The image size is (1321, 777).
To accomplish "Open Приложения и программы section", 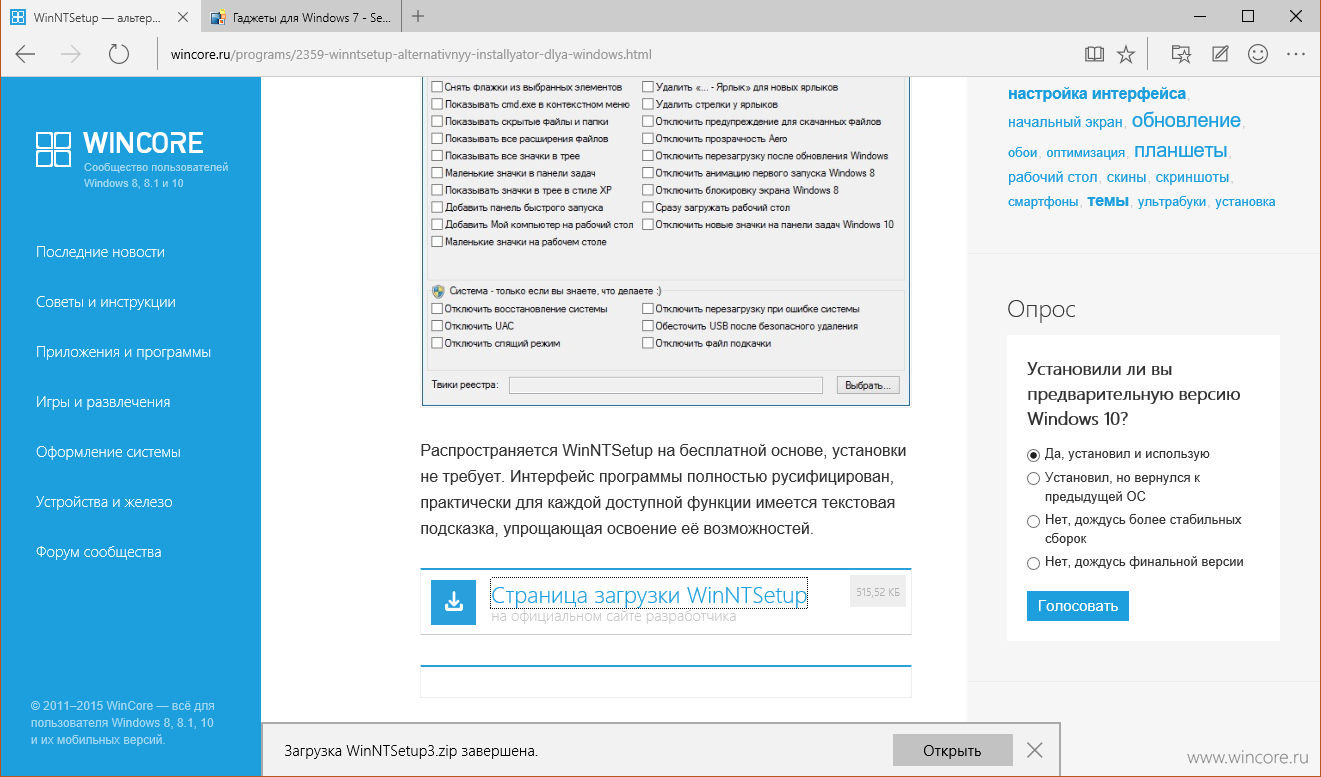I will 123,352.
